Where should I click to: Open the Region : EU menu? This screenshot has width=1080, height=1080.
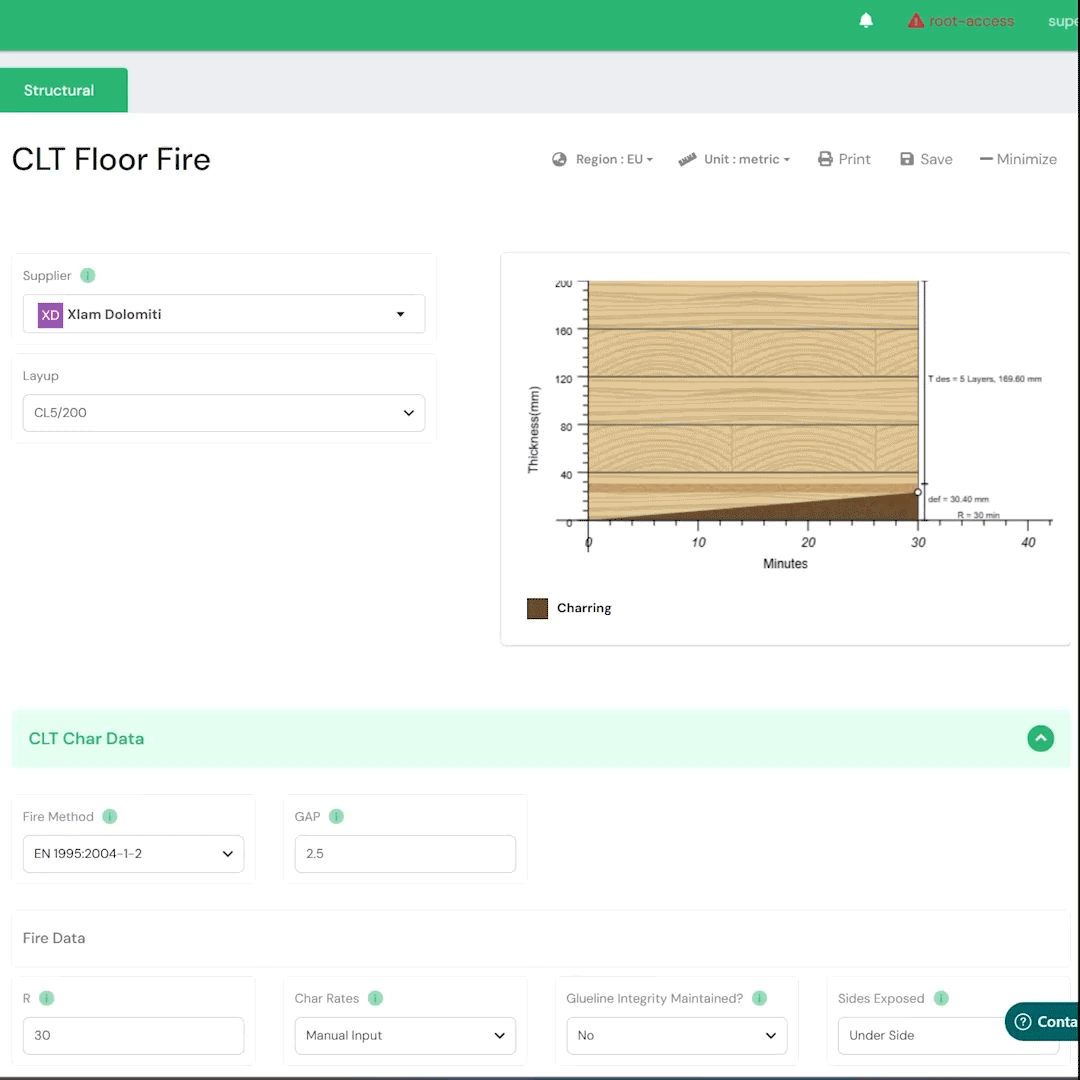(603, 159)
